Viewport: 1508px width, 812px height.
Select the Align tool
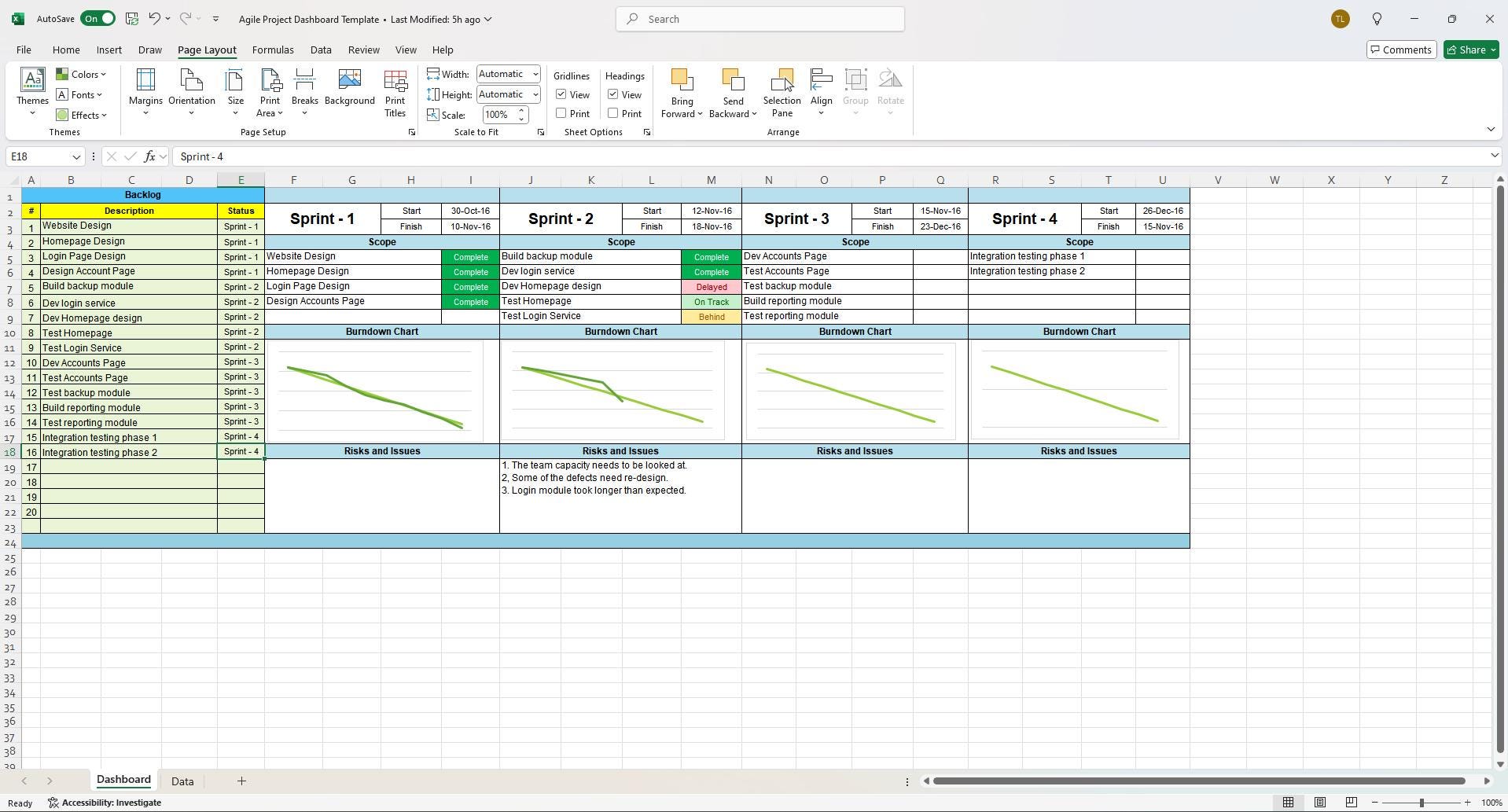(x=821, y=91)
